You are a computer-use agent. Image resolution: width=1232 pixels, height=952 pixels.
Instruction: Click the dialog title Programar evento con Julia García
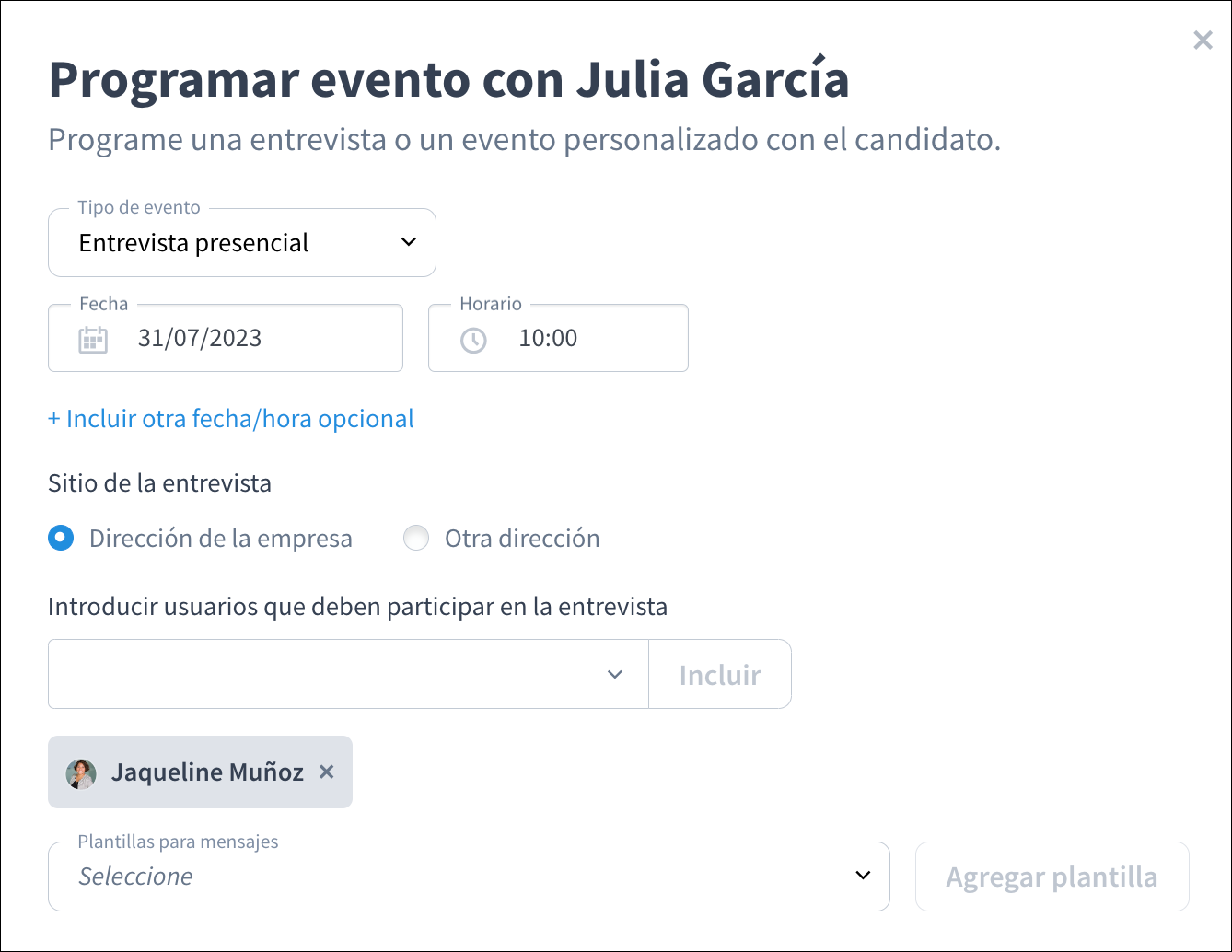tap(448, 80)
